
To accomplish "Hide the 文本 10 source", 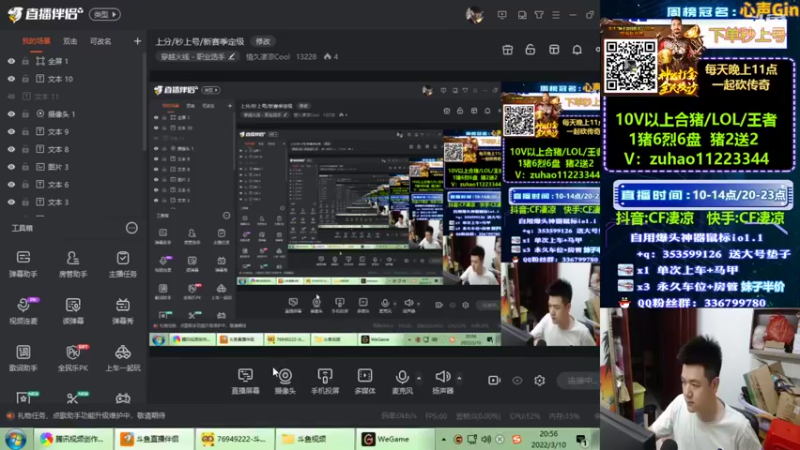I will coord(11,79).
